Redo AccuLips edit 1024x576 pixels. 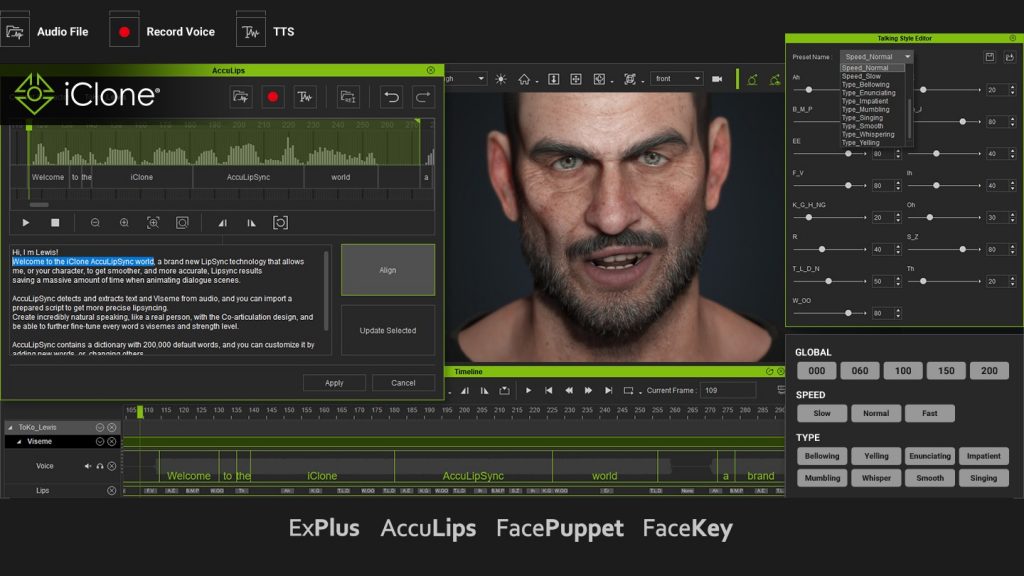(423, 97)
